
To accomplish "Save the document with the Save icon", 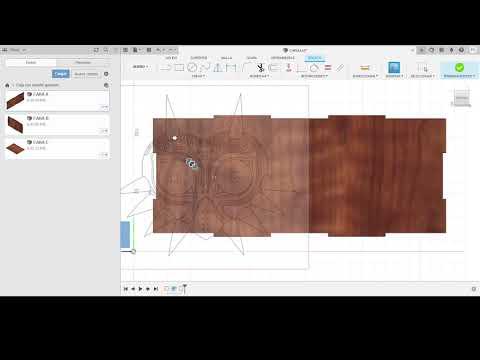I will pyautogui.click(x=149, y=50).
